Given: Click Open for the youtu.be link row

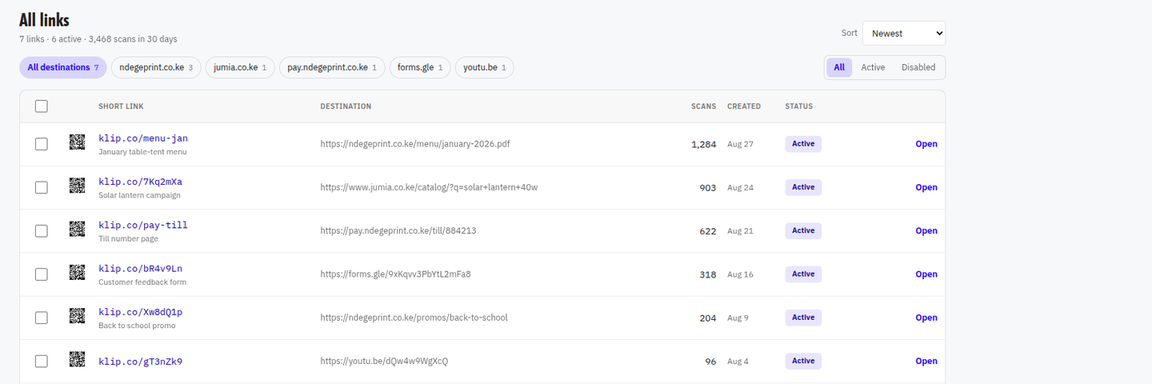Looking at the screenshot, I should pyautogui.click(x=926, y=361).
